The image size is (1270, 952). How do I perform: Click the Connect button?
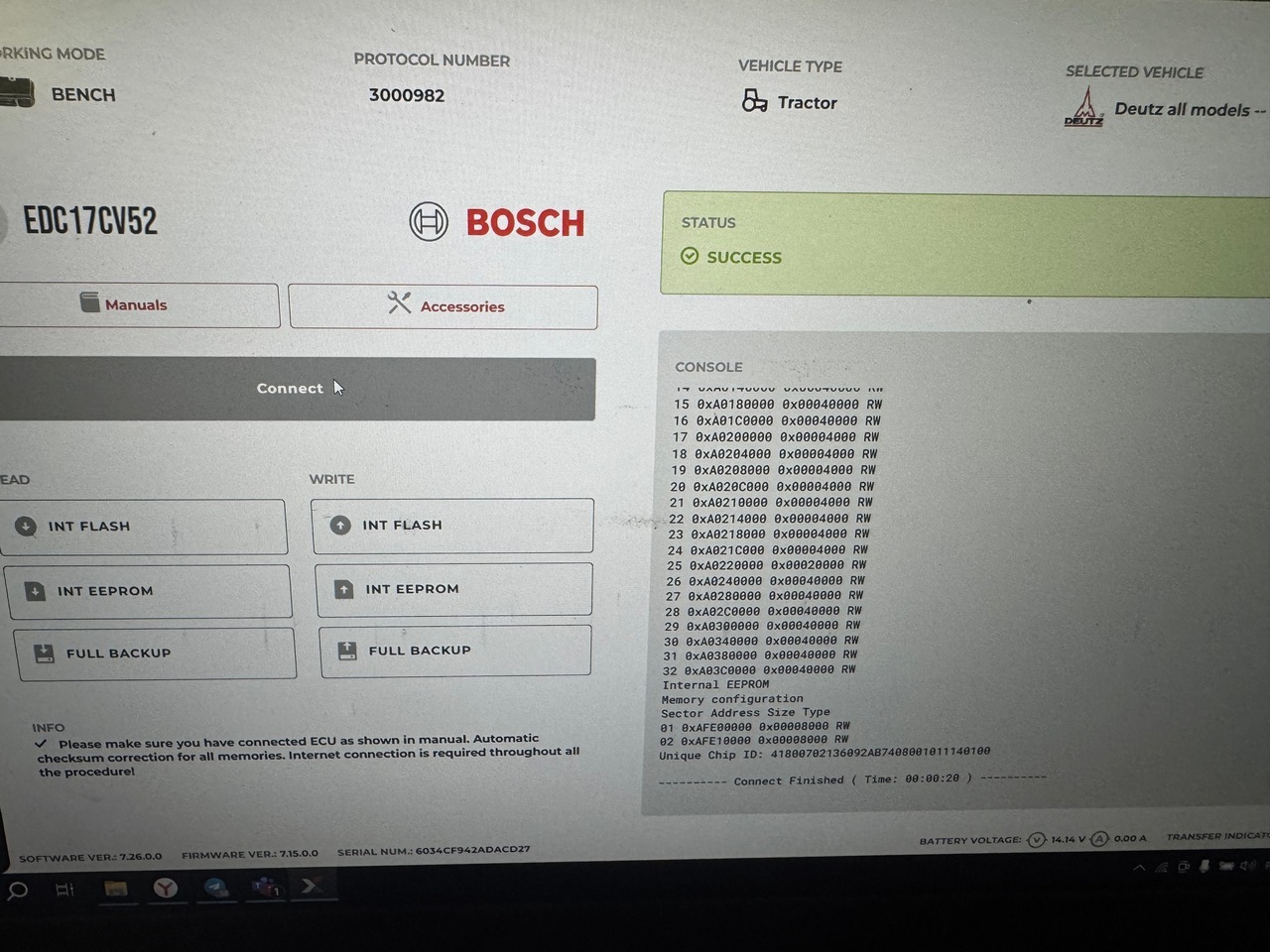[296, 389]
